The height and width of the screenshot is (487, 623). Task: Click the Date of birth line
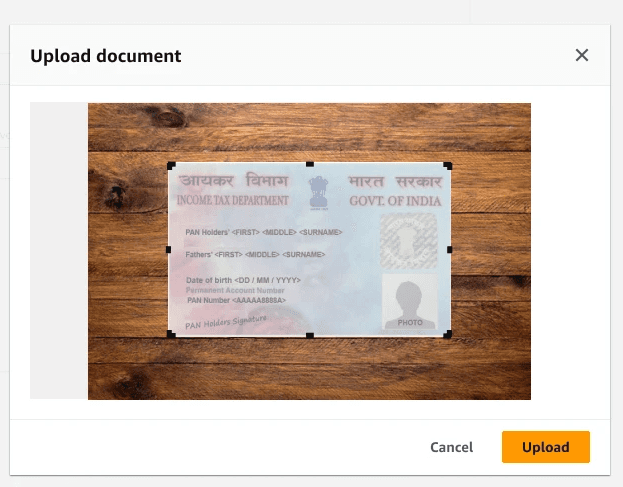[243, 280]
